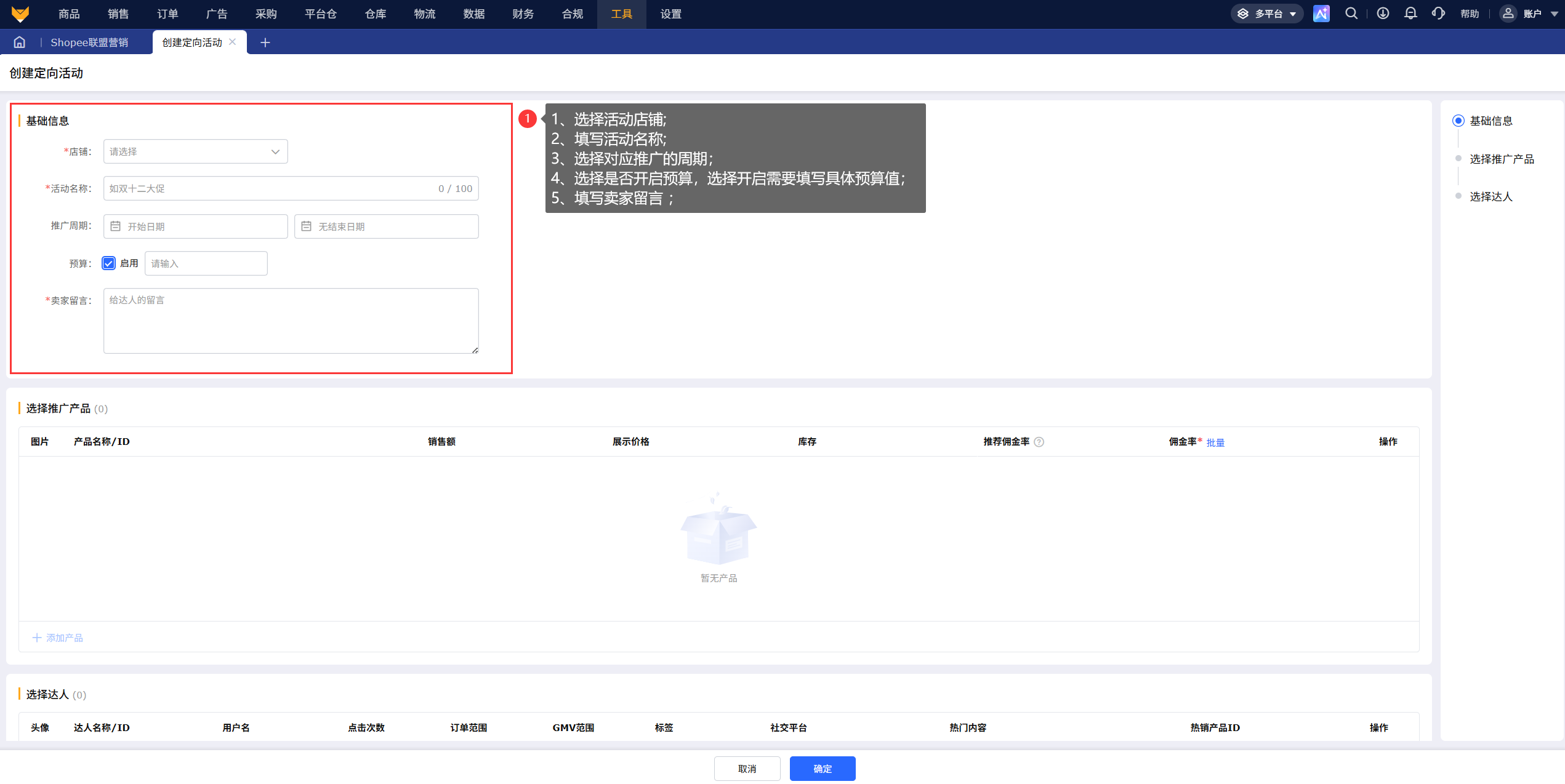Click the 确定 button

point(823,769)
